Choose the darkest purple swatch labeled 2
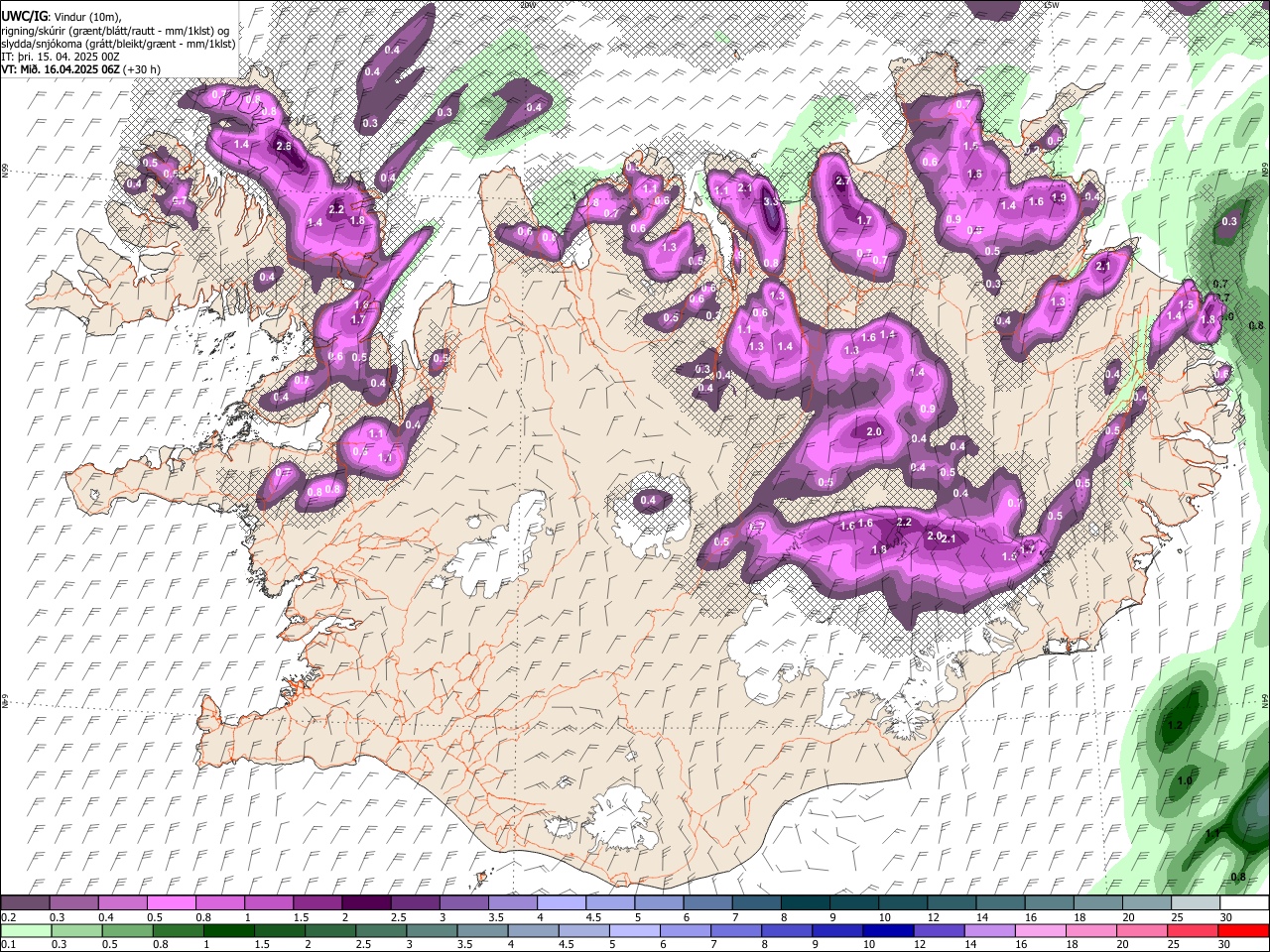 365,903
